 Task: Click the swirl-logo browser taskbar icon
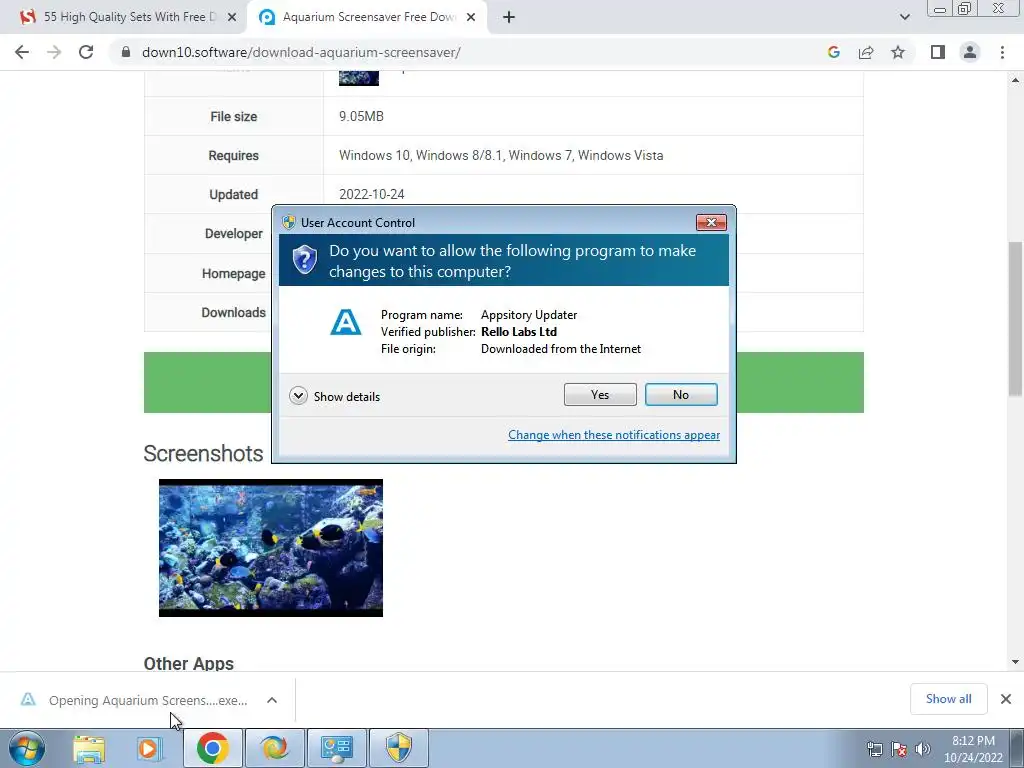pos(274,748)
